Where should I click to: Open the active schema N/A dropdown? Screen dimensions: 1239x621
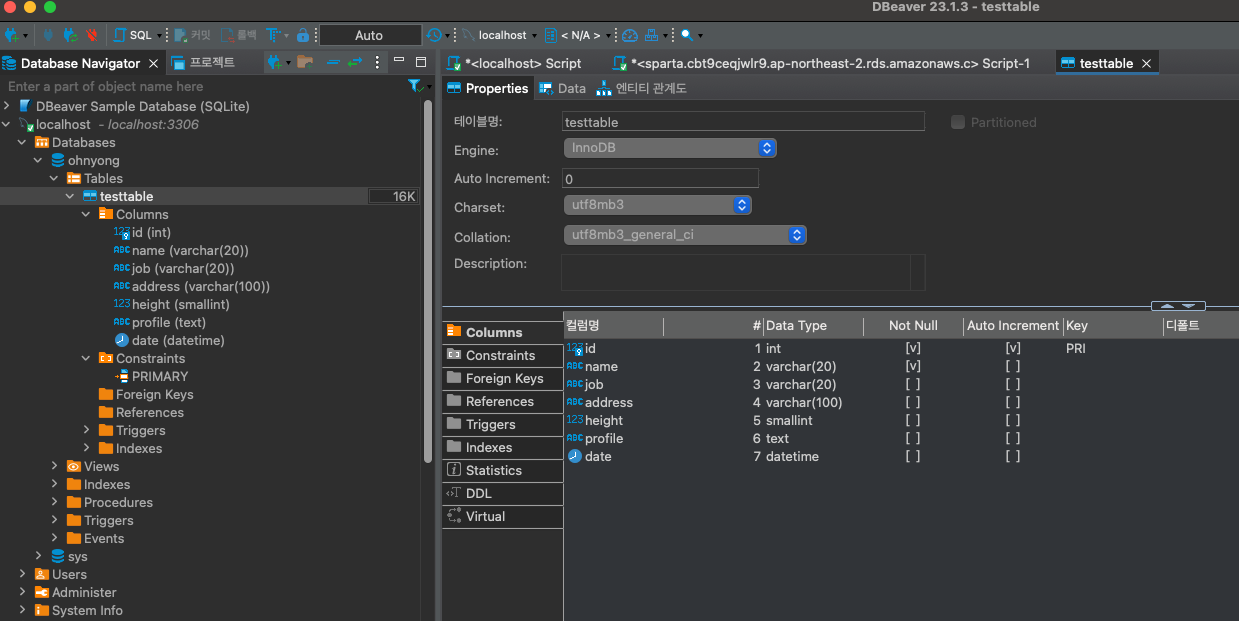[x=578, y=35]
